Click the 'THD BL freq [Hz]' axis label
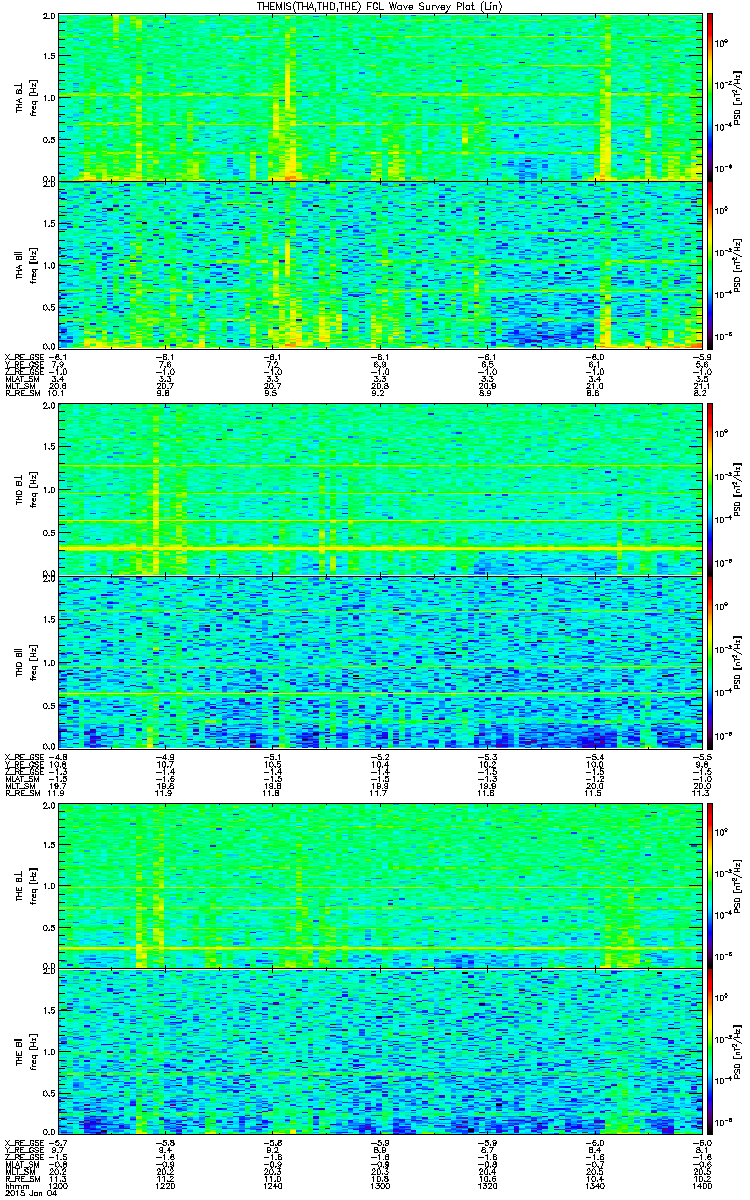750x1200 pixels. (x=25, y=489)
